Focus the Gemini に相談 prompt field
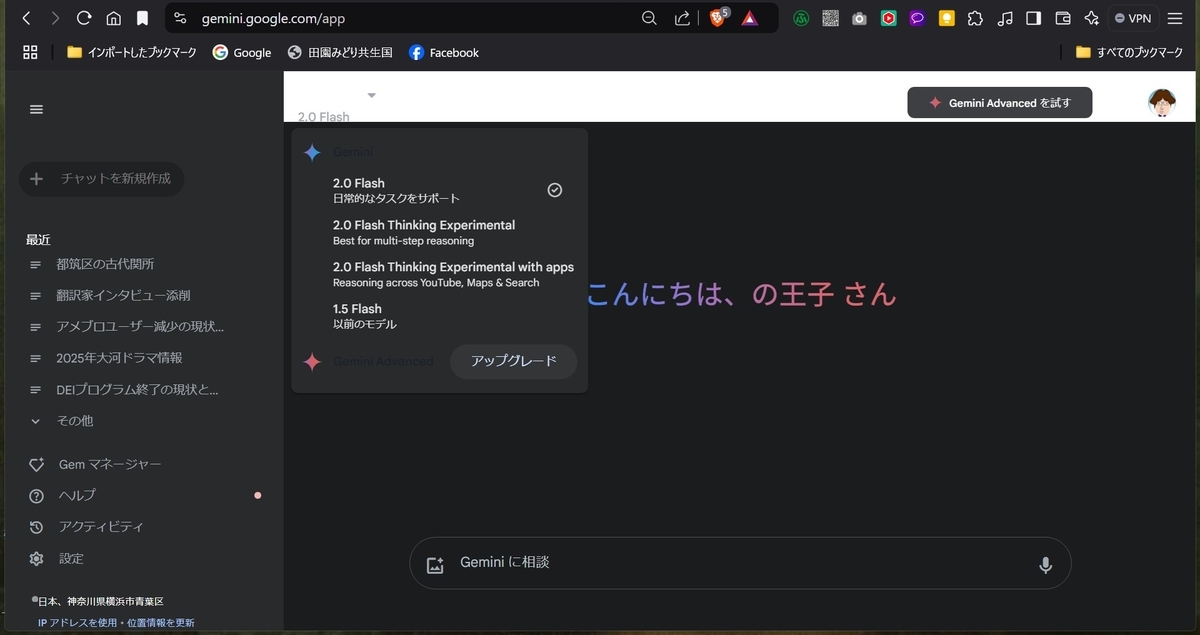This screenshot has width=1200, height=635. [740, 563]
